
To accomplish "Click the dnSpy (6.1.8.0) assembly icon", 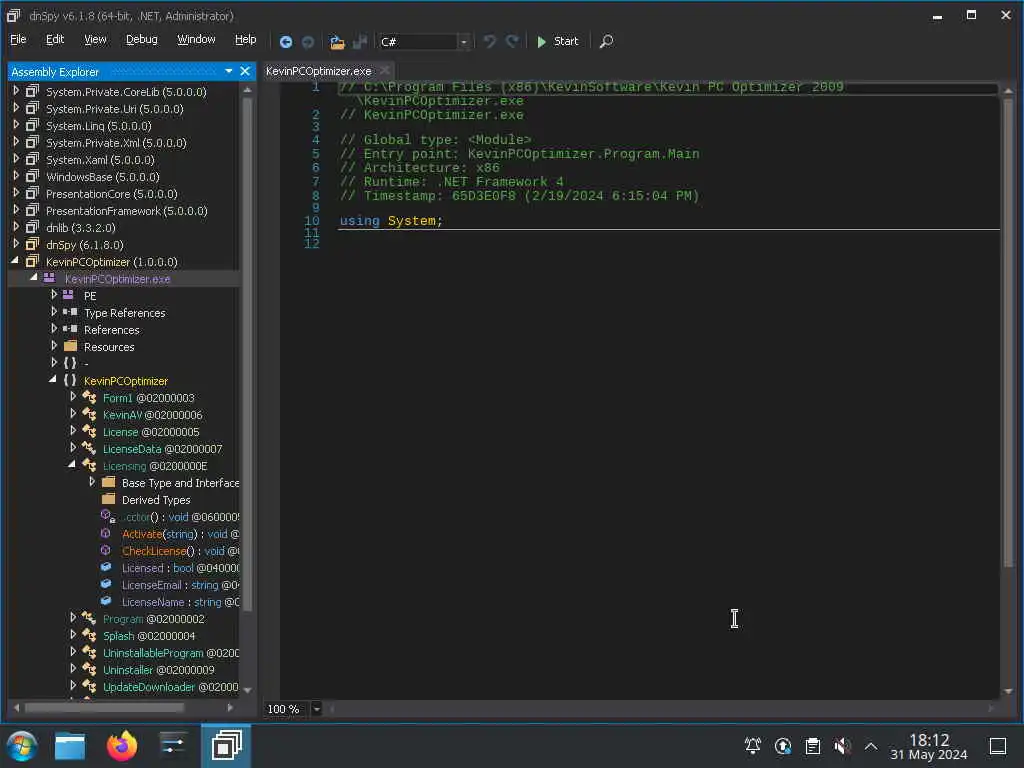I will 32,244.
